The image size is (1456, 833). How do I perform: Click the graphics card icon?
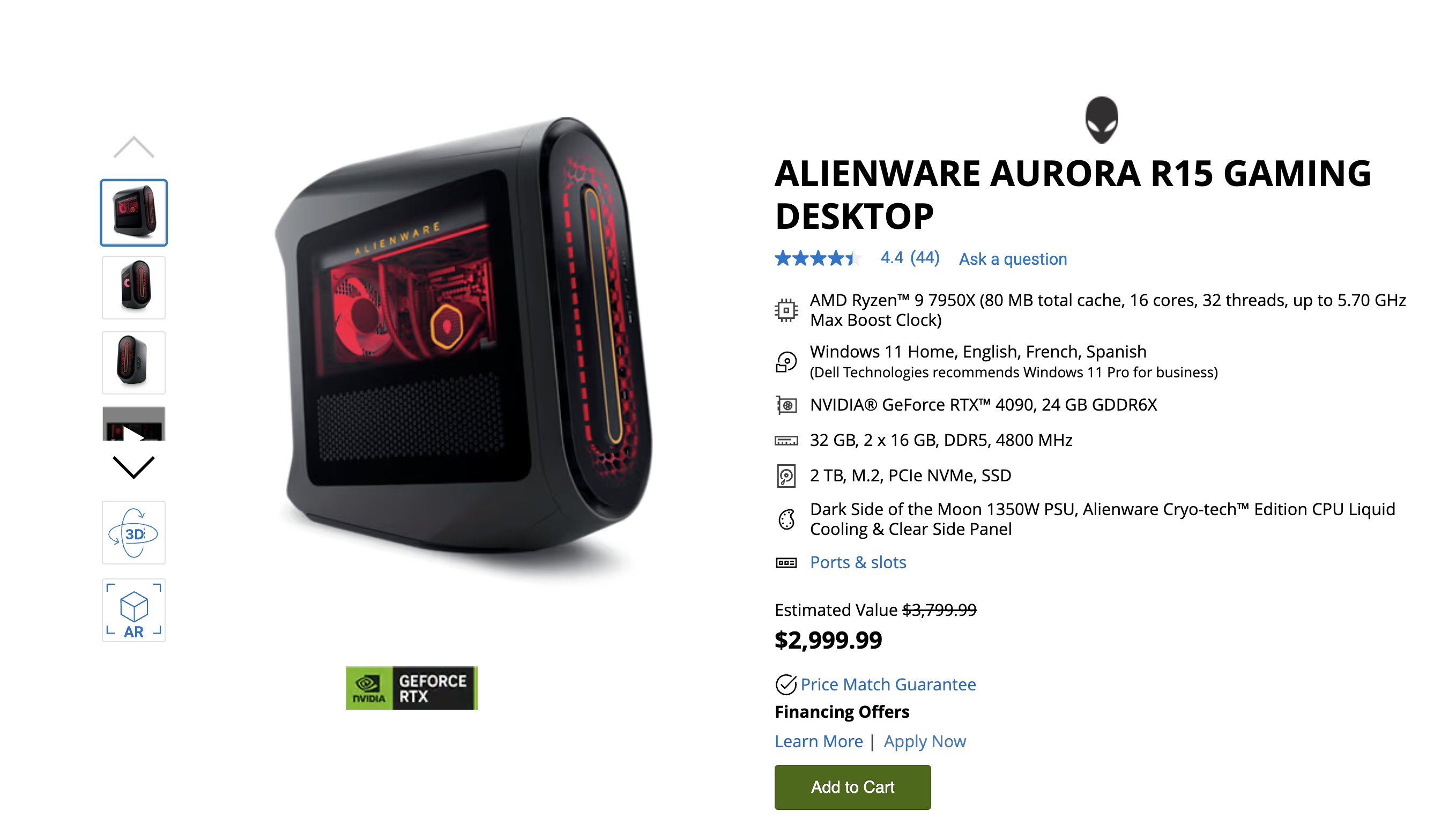(786, 405)
